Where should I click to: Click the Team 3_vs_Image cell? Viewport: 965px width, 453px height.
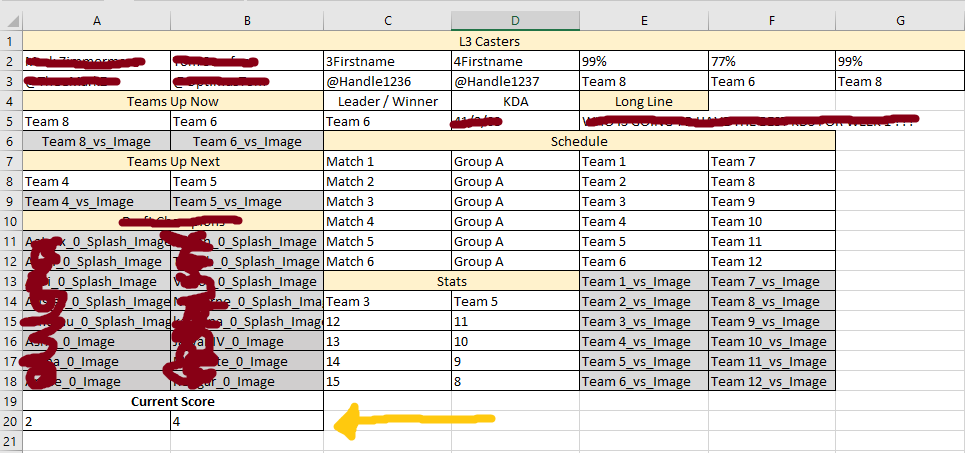644,321
